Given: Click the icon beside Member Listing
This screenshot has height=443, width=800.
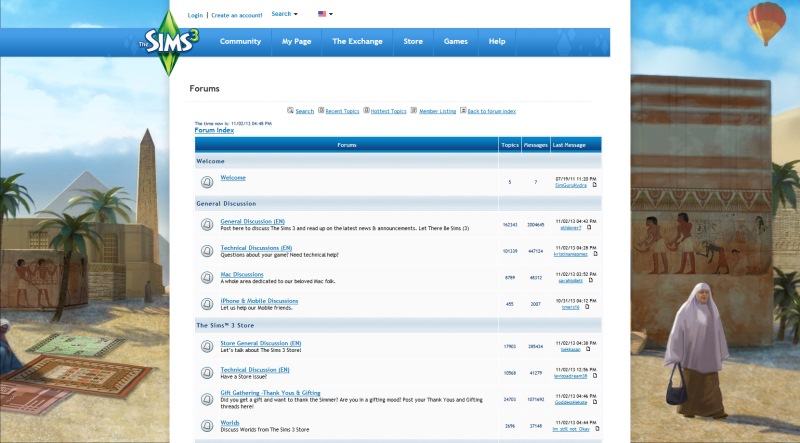Looking at the screenshot, I should click(x=414, y=110).
